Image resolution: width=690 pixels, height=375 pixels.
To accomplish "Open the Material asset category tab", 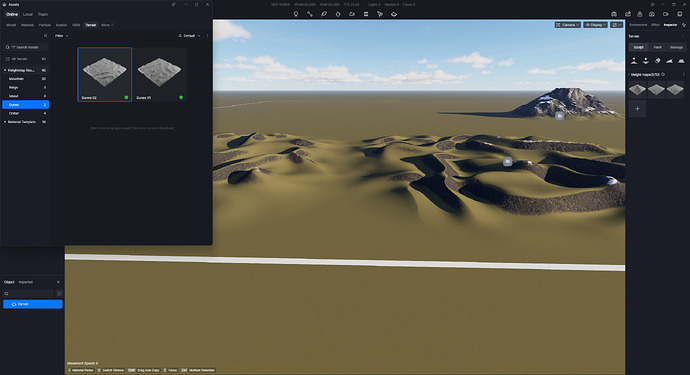I will point(27,25).
